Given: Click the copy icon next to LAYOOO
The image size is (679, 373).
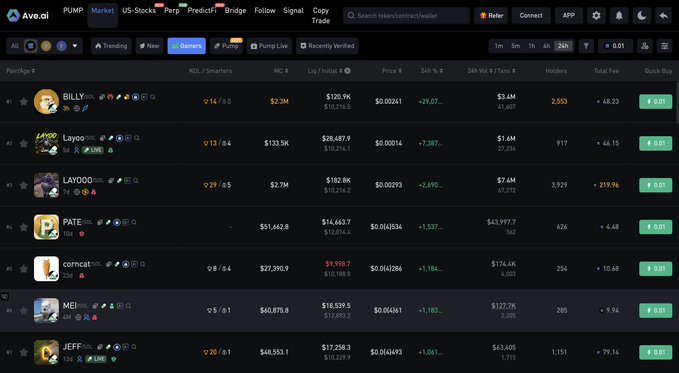Looking at the screenshot, I should click(x=111, y=180).
